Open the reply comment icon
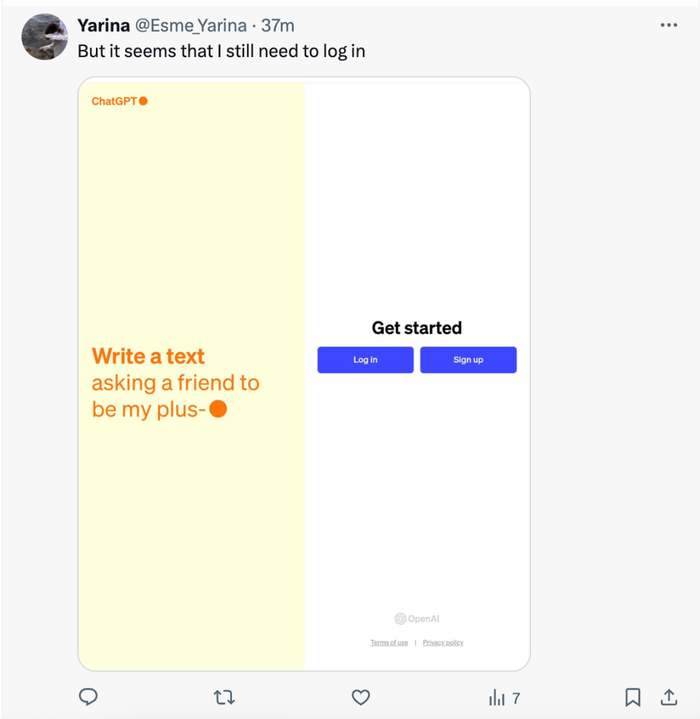Image resolution: width=700 pixels, height=719 pixels. (88, 697)
